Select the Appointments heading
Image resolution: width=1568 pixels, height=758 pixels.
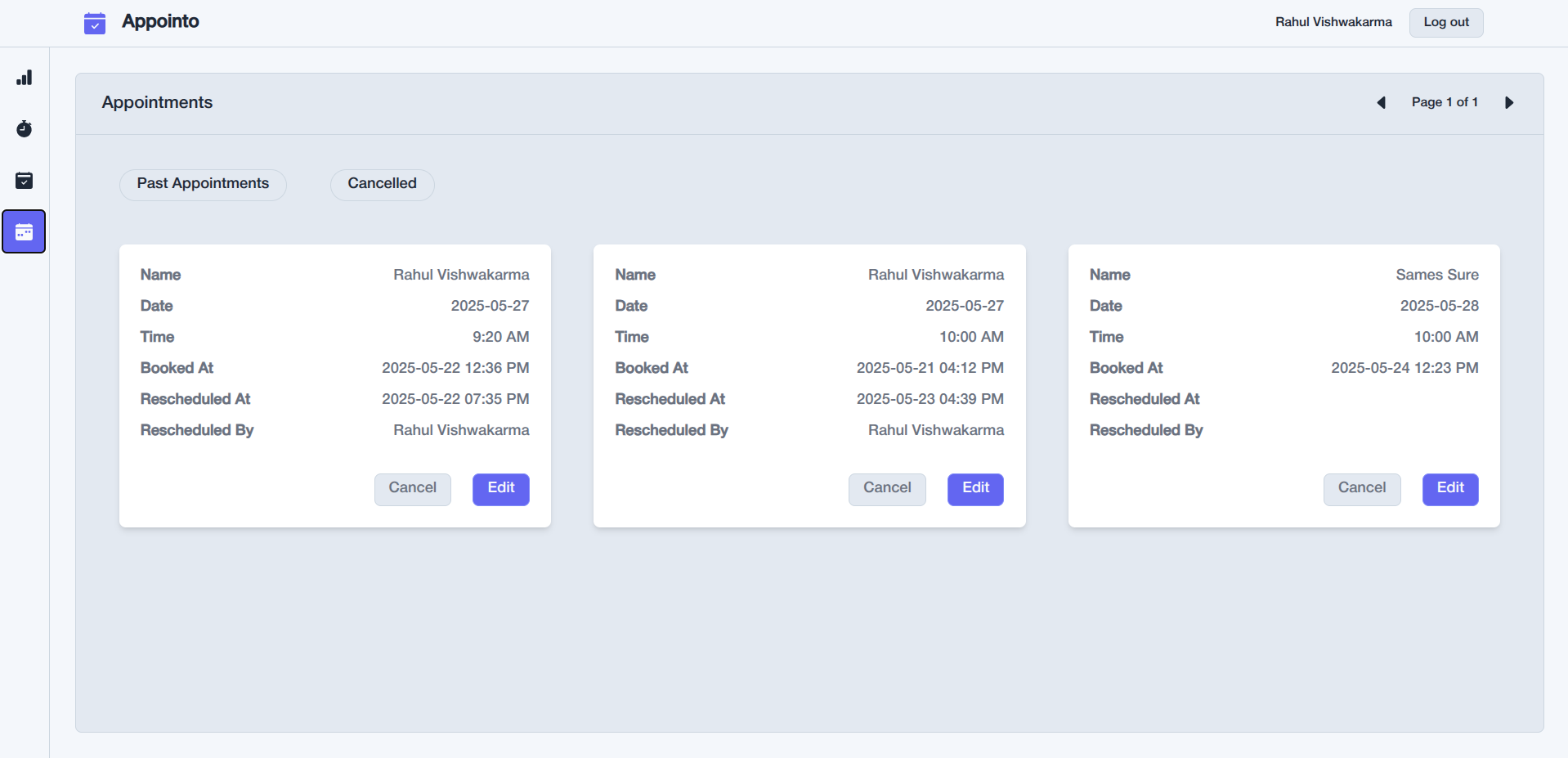156,102
